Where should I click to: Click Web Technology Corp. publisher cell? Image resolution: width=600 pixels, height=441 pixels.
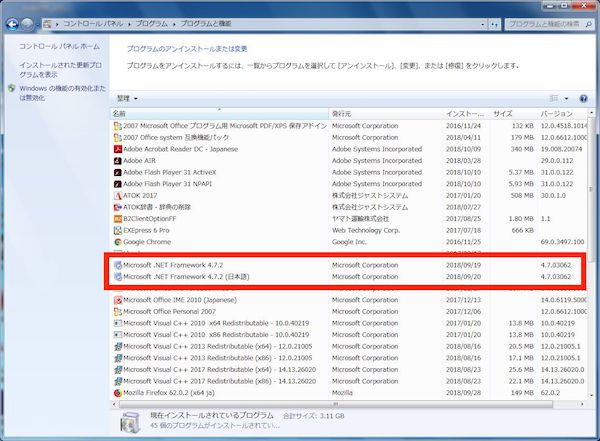(x=366, y=230)
